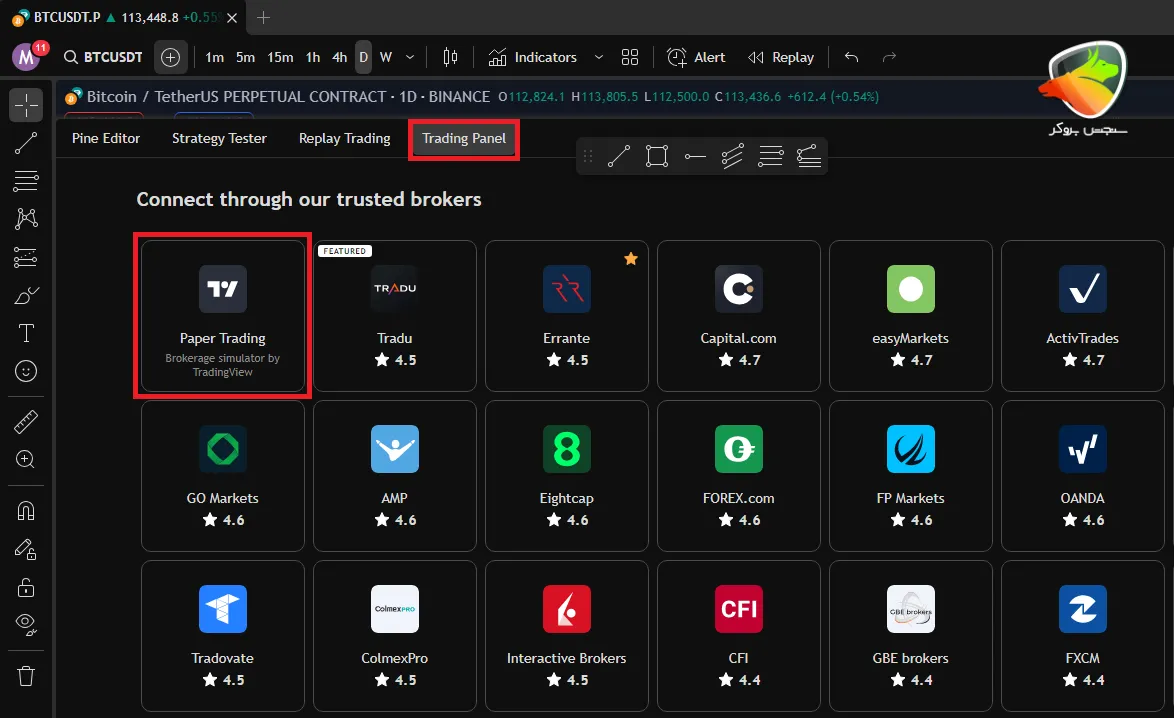Open the Strategy Tester tab
This screenshot has height=718, width=1174.
click(219, 138)
